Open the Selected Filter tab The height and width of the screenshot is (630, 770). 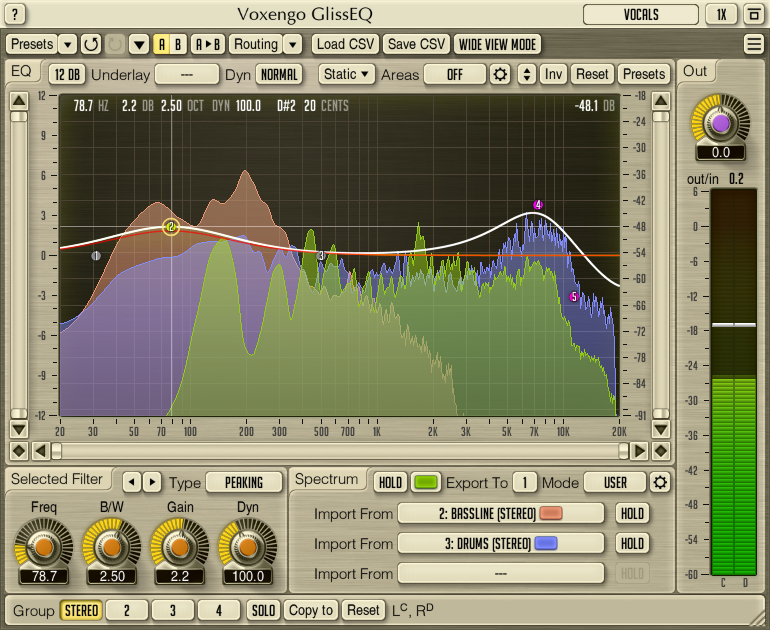point(57,479)
